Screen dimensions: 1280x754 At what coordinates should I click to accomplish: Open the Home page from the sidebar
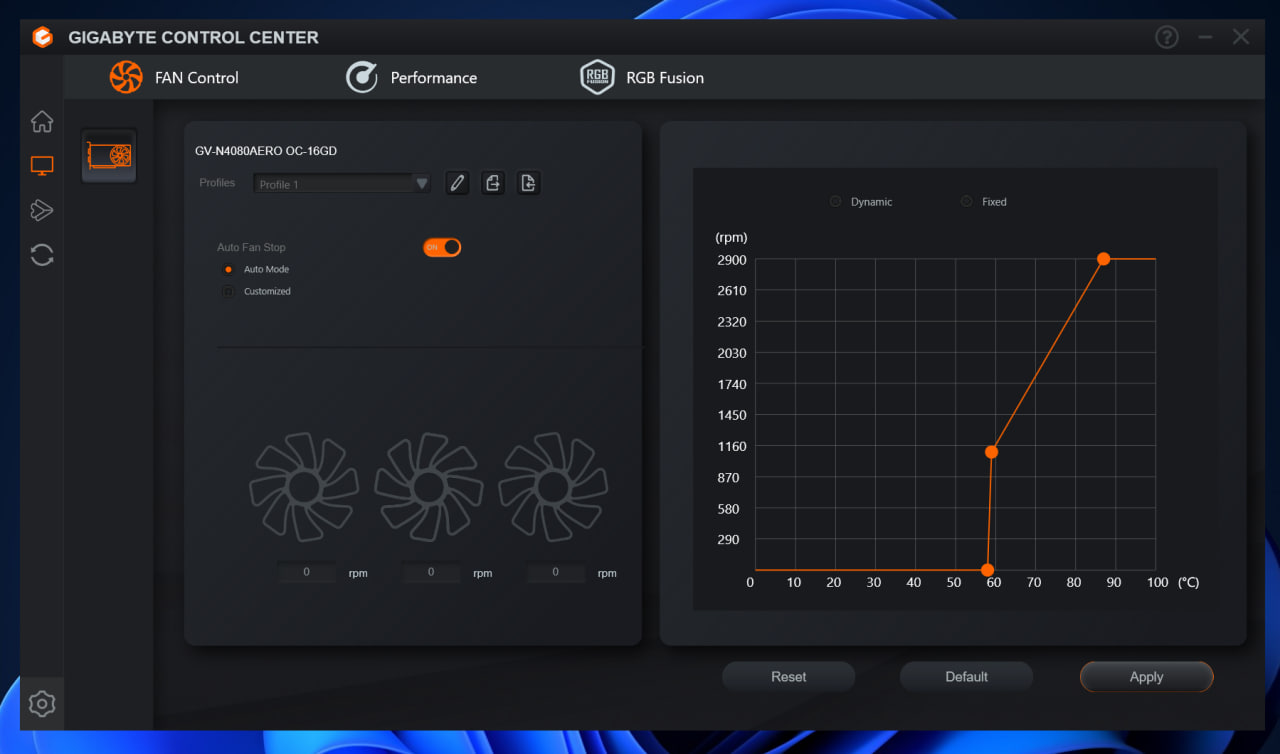click(x=42, y=122)
